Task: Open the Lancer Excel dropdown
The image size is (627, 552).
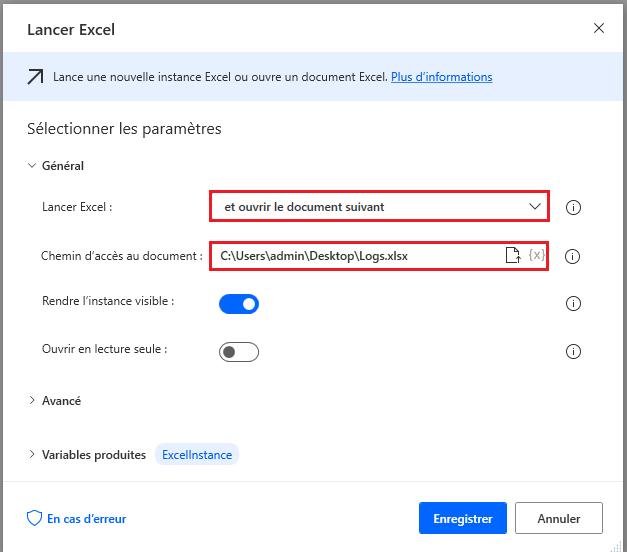Action: tap(379, 207)
